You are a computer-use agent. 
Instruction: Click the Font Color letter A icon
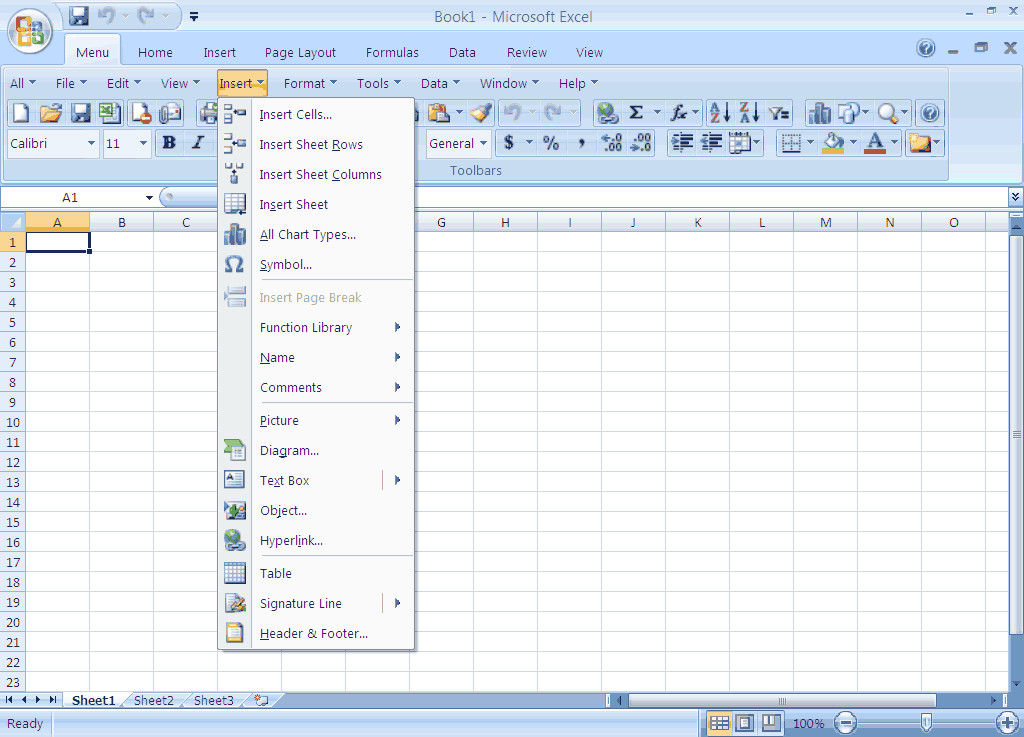(875, 143)
